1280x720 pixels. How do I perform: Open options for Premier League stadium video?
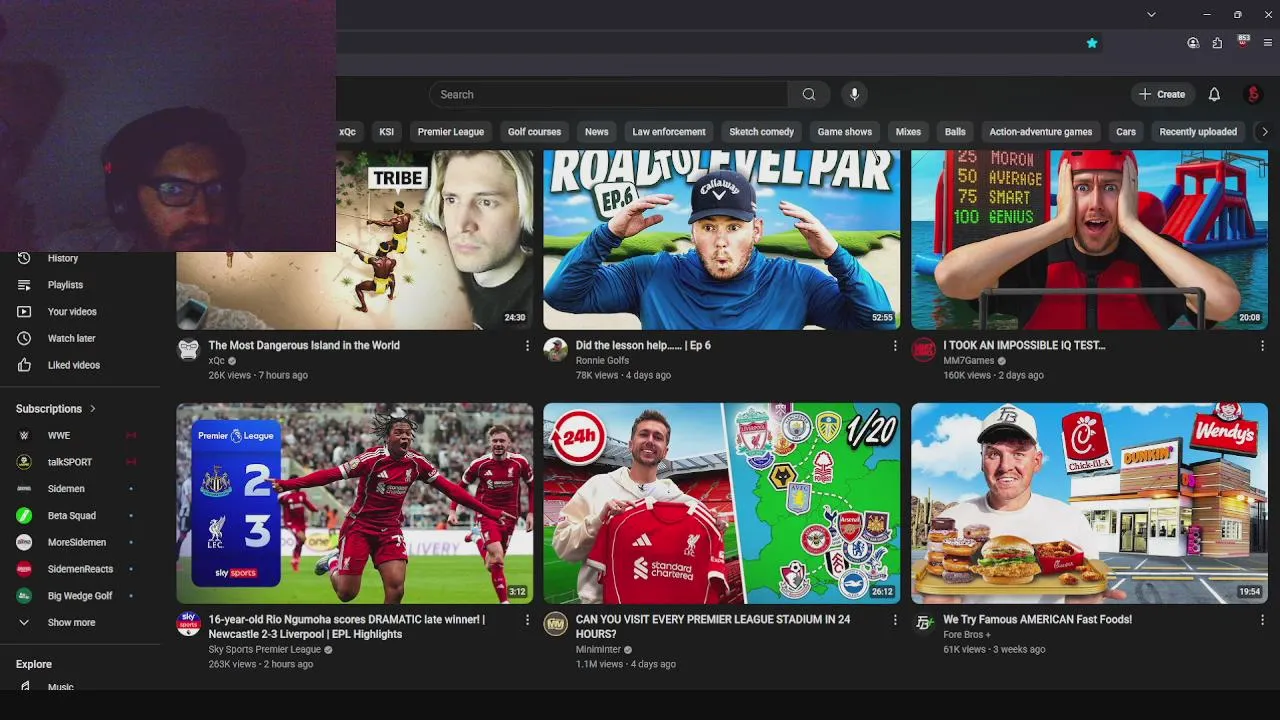point(895,620)
